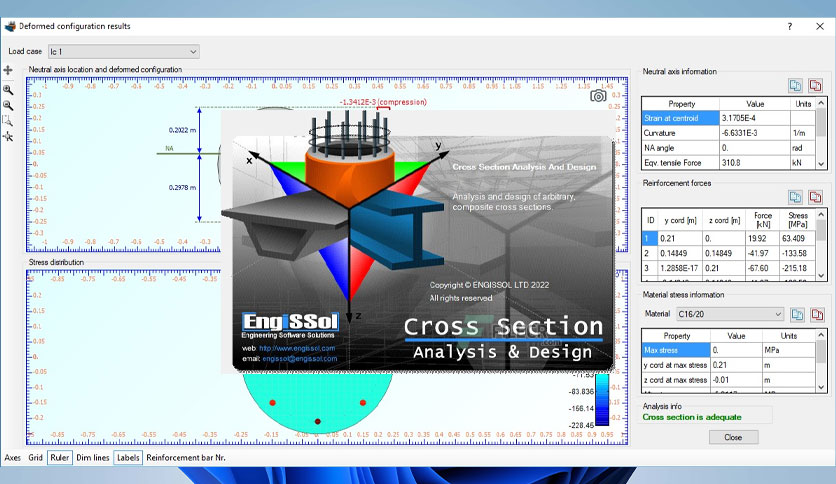Click the zoom out magnifier icon

(8, 106)
